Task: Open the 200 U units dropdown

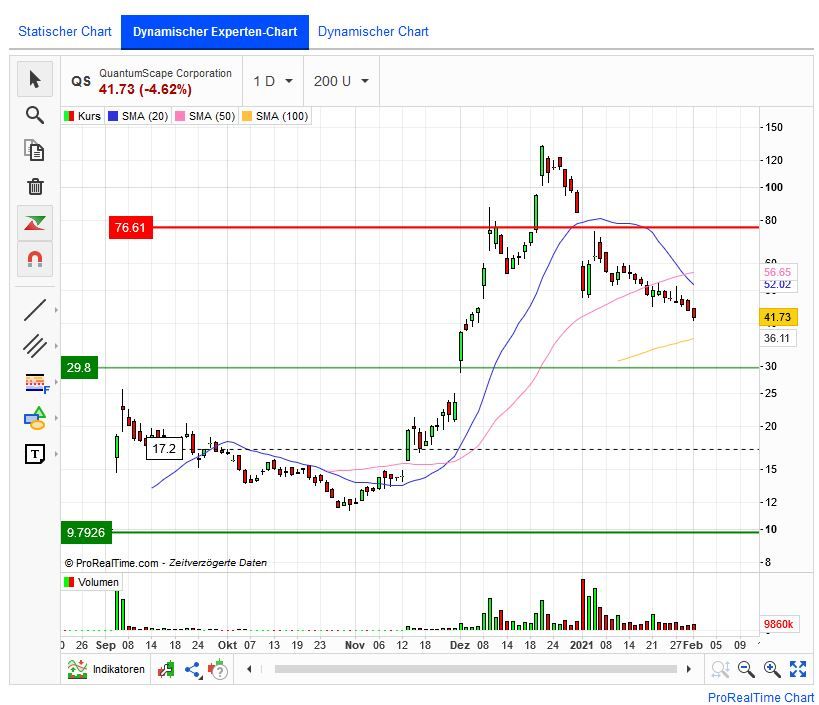Action: (341, 81)
